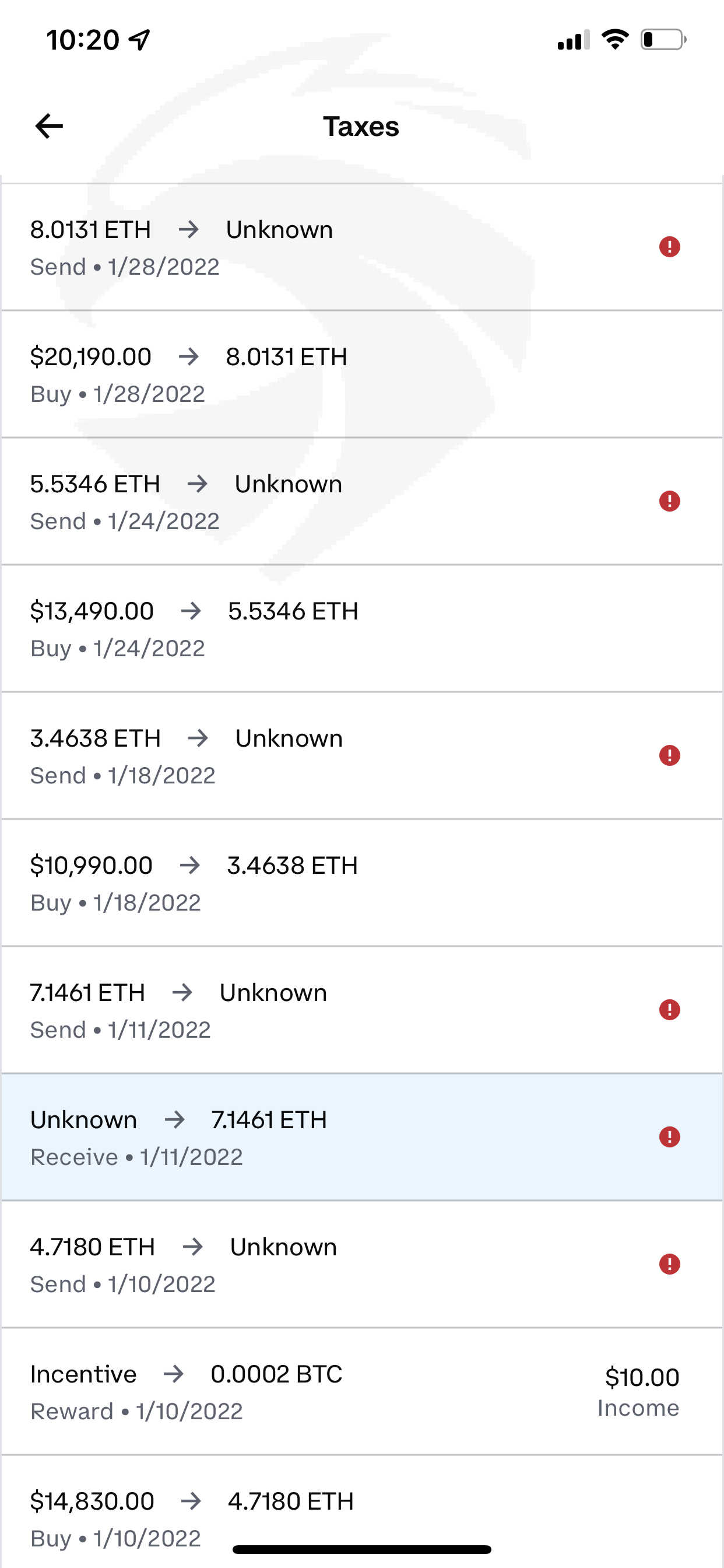The width and height of the screenshot is (724, 1568).
Task: Tap the warning icon on the 7.1461 ETH send row
Action: pos(669,1010)
